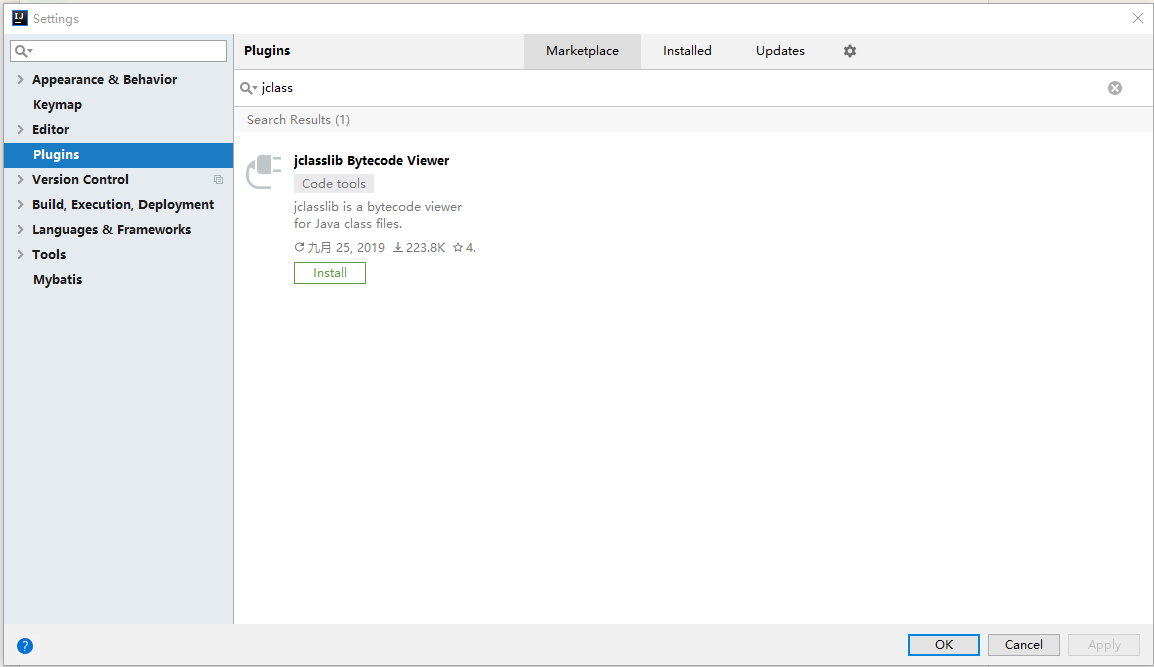Click the project-level icon beside Version Control

tap(219, 180)
